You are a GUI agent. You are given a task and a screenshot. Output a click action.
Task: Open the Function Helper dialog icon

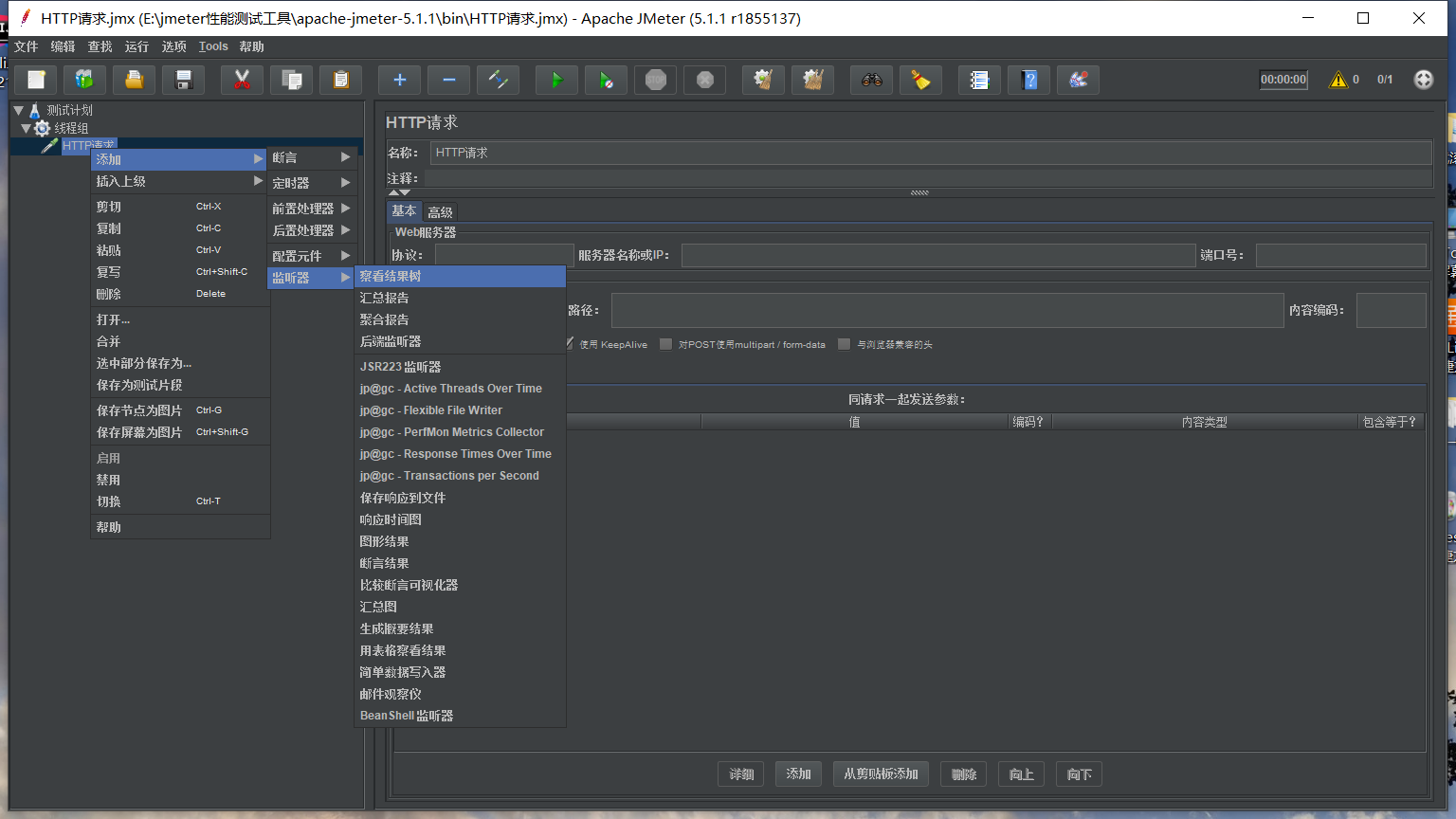[980, 81]
